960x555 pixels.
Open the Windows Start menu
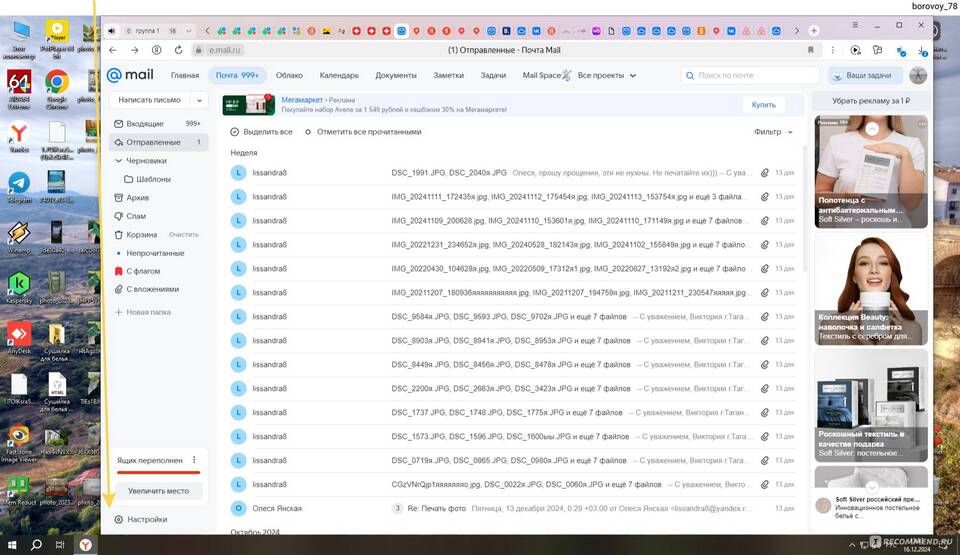(12, 545)
